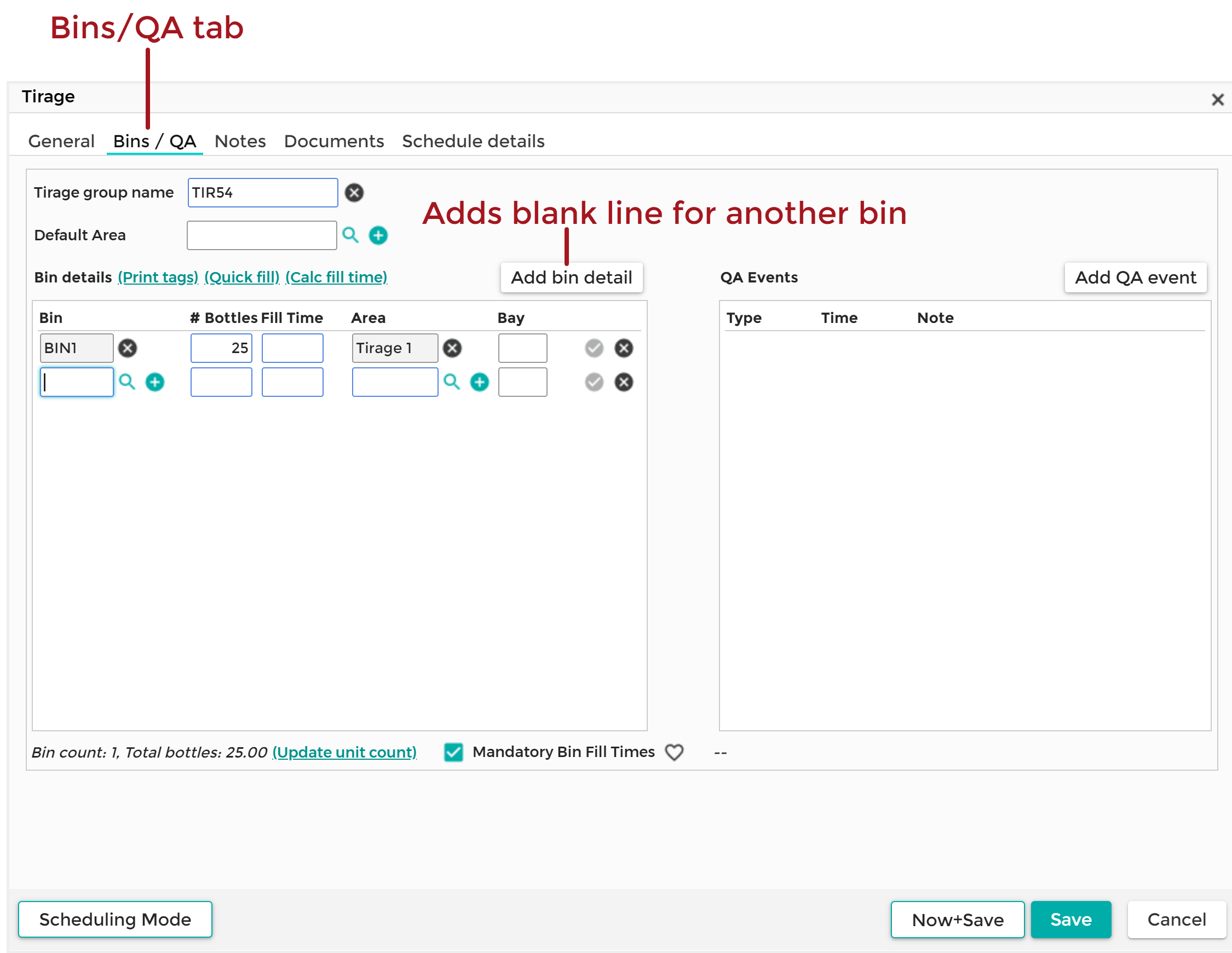This screenshot has height=953, width=1232.
Task: Cancel the Tirage dialog
Action: tap(1176, 919)
